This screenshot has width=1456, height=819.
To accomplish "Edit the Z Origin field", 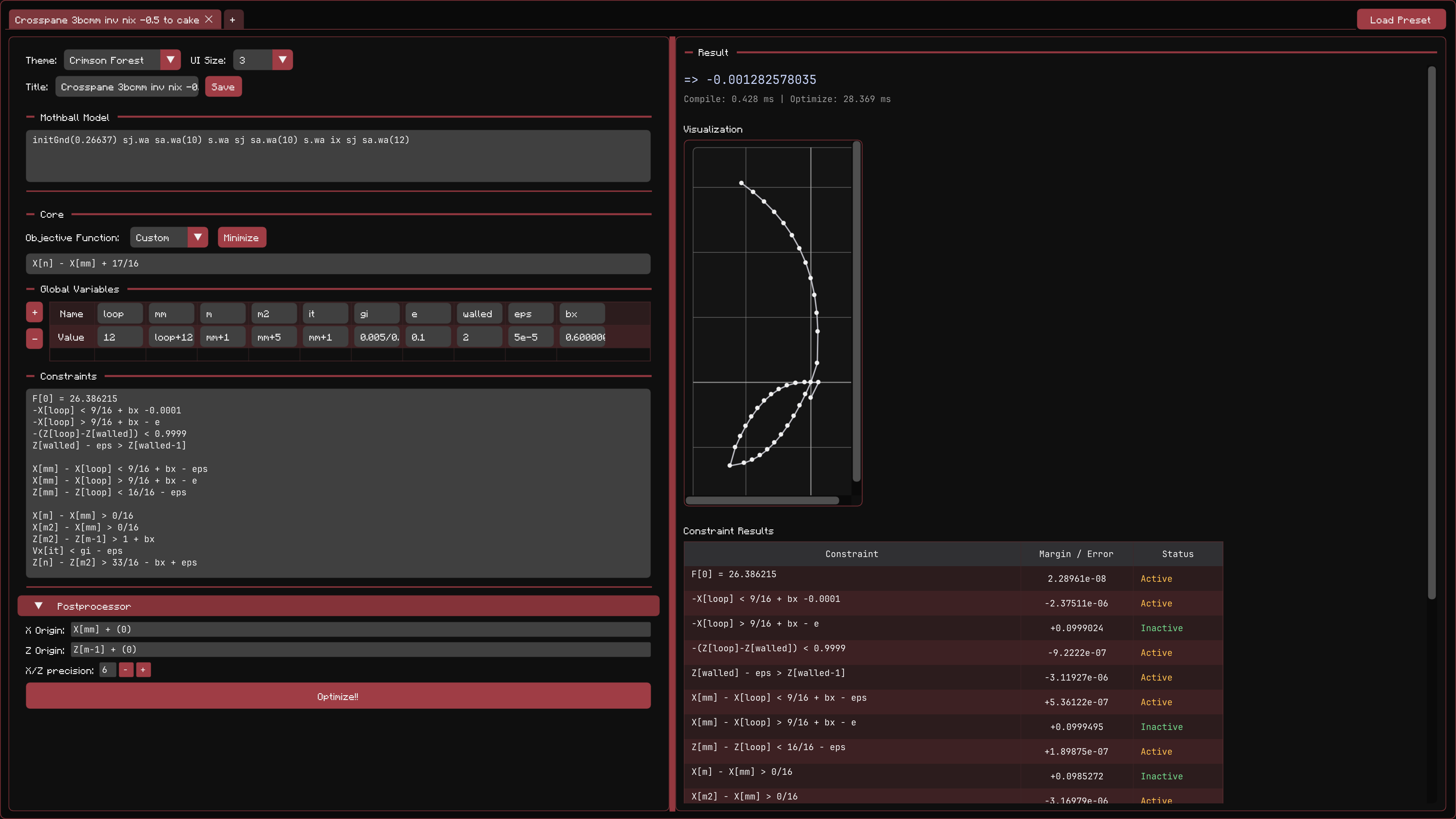I will pos(361,650).
